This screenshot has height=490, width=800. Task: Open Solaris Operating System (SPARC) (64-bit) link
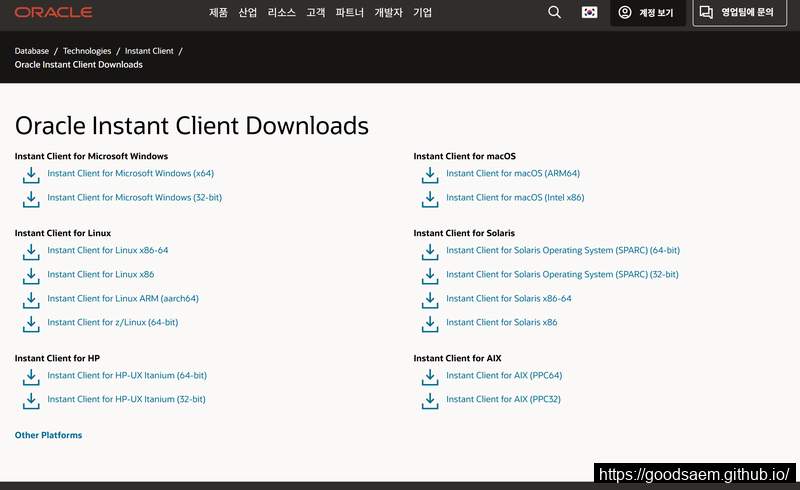tap(563, 250)
